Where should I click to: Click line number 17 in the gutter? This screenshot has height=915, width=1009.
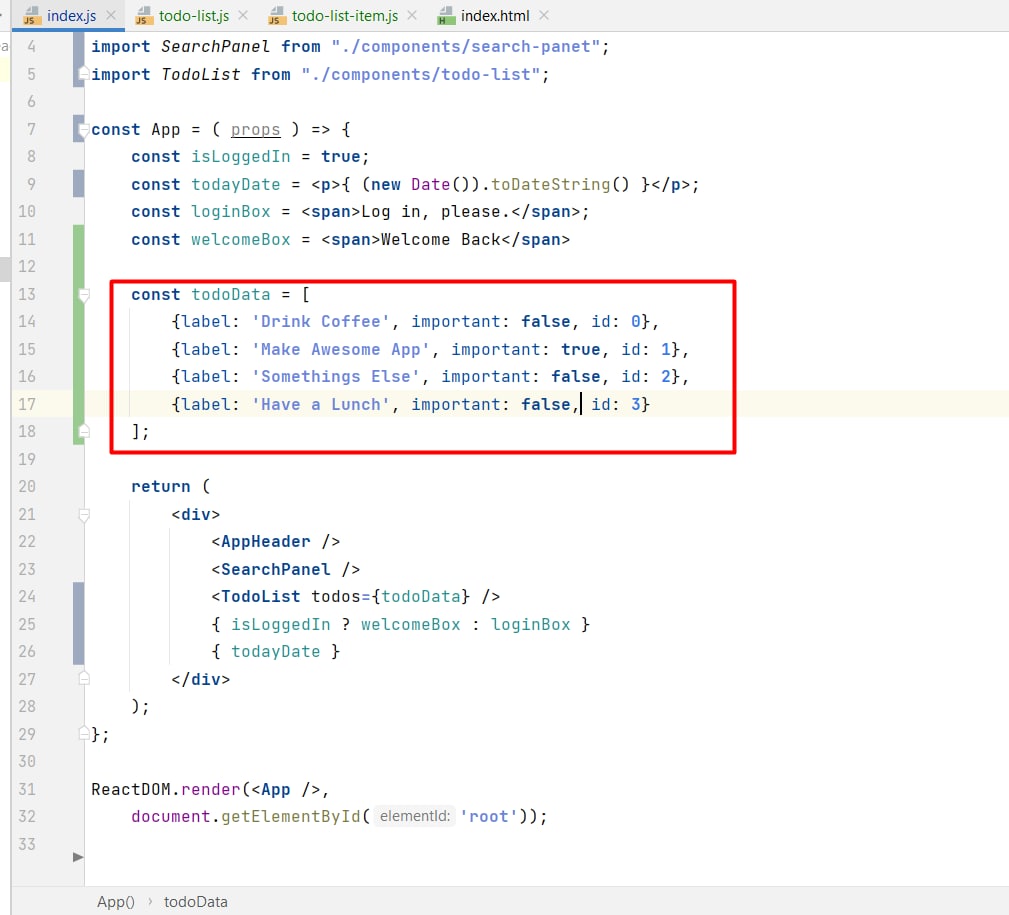tap(27, 404)
